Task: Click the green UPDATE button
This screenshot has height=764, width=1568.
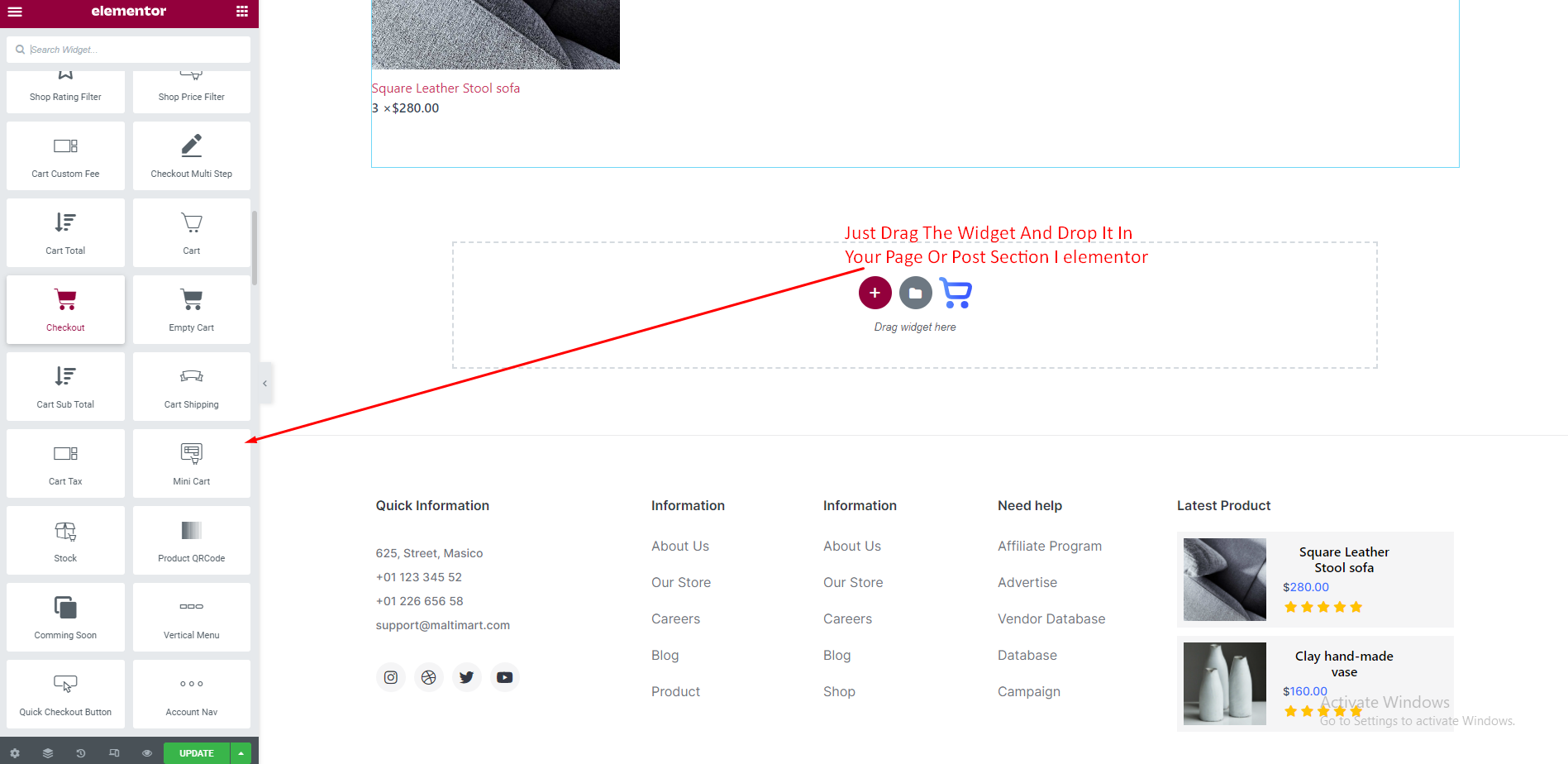Action: pyautogui.click(x=196, y=753)
